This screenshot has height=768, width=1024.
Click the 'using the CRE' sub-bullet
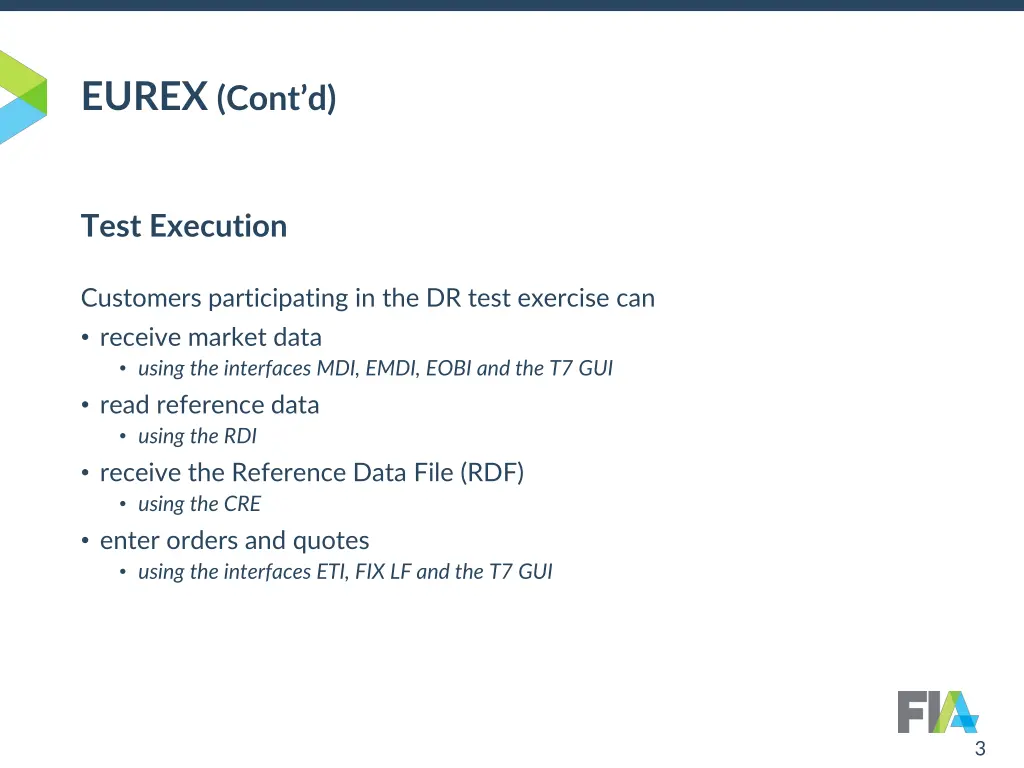199,504
